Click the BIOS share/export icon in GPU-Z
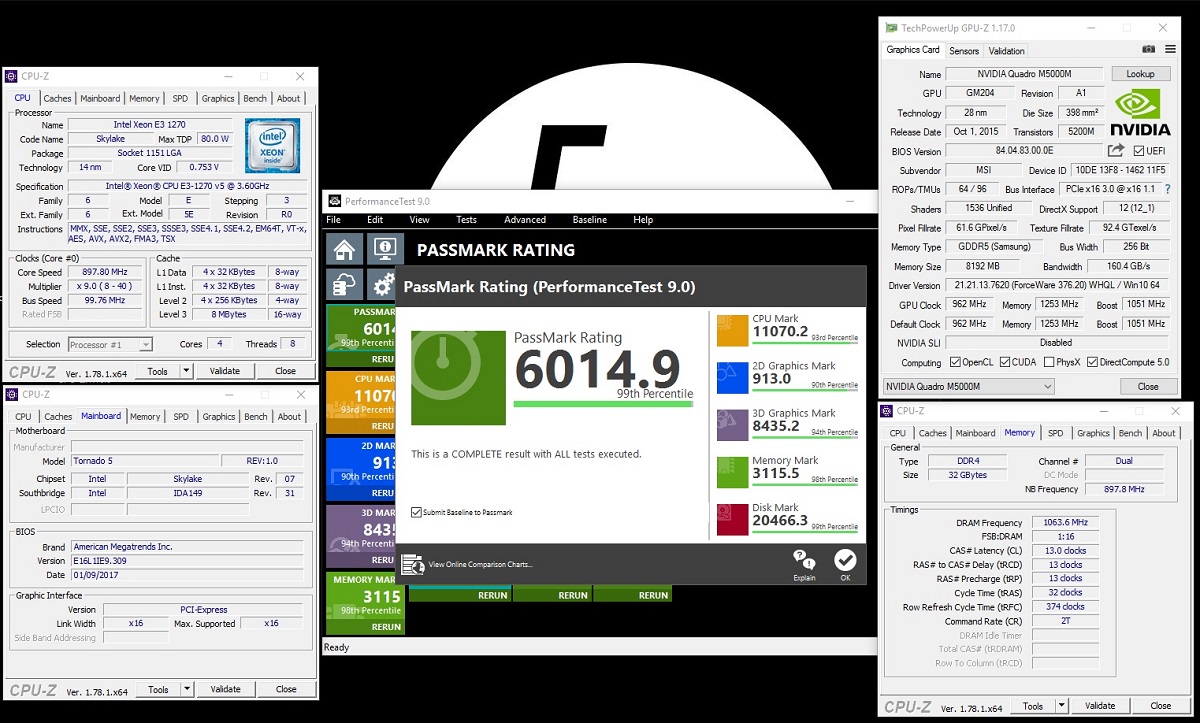 pos(1116,151)
